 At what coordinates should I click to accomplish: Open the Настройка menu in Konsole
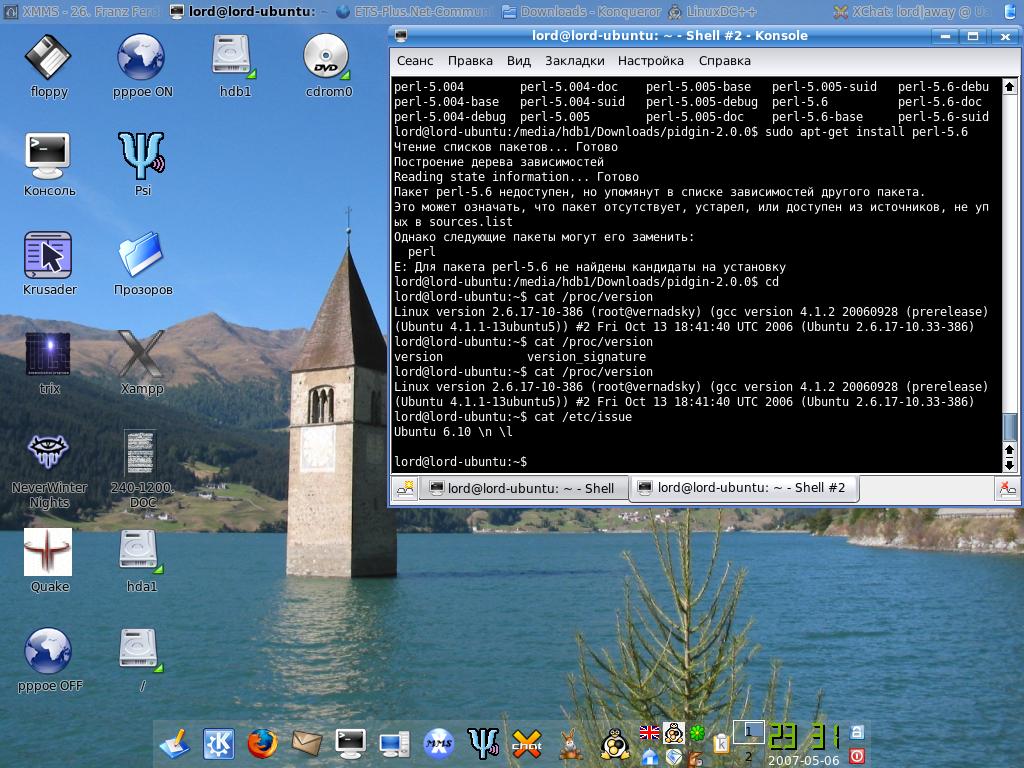pos(650,61)
